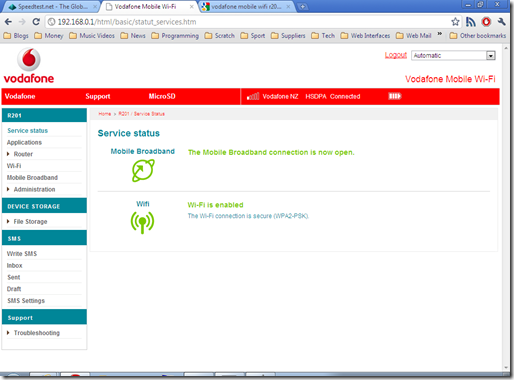The width and height of the screenshot is (514, 380).
Task: Open the Scratch bookmark folder
Action: tap(220, 36)
